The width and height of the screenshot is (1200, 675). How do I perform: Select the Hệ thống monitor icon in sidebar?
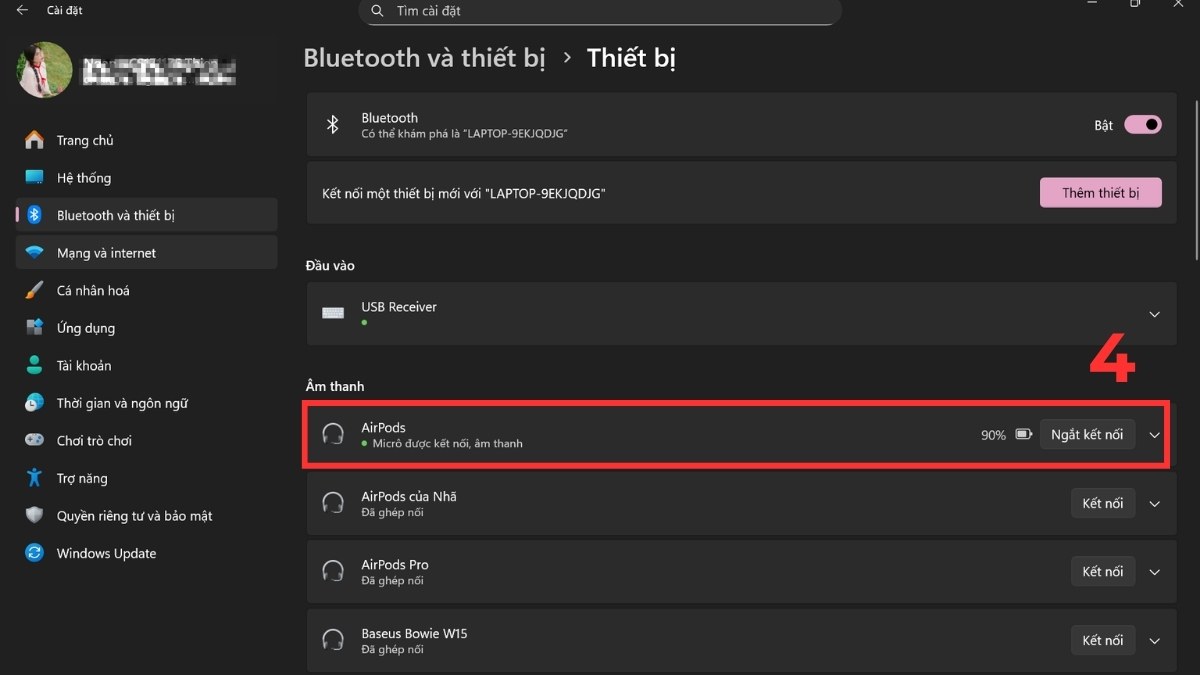click(33, 177)
